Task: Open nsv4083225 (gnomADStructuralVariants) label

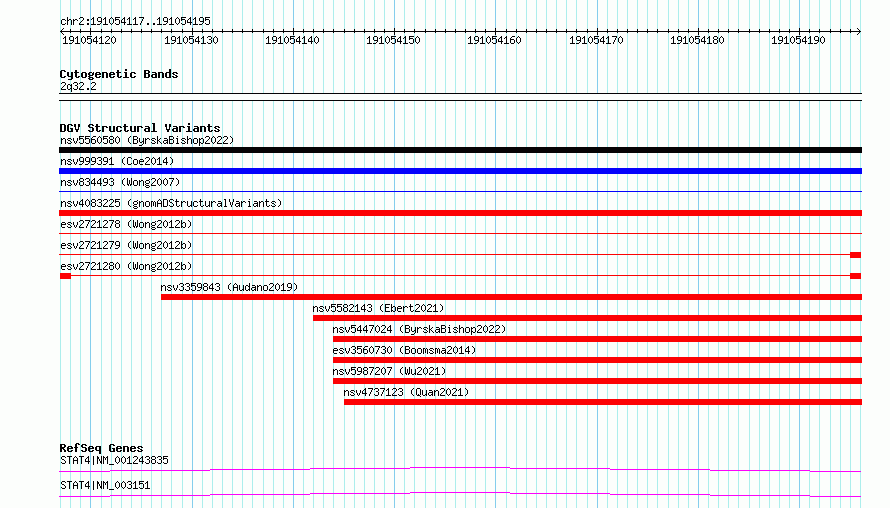Action: 171,203
